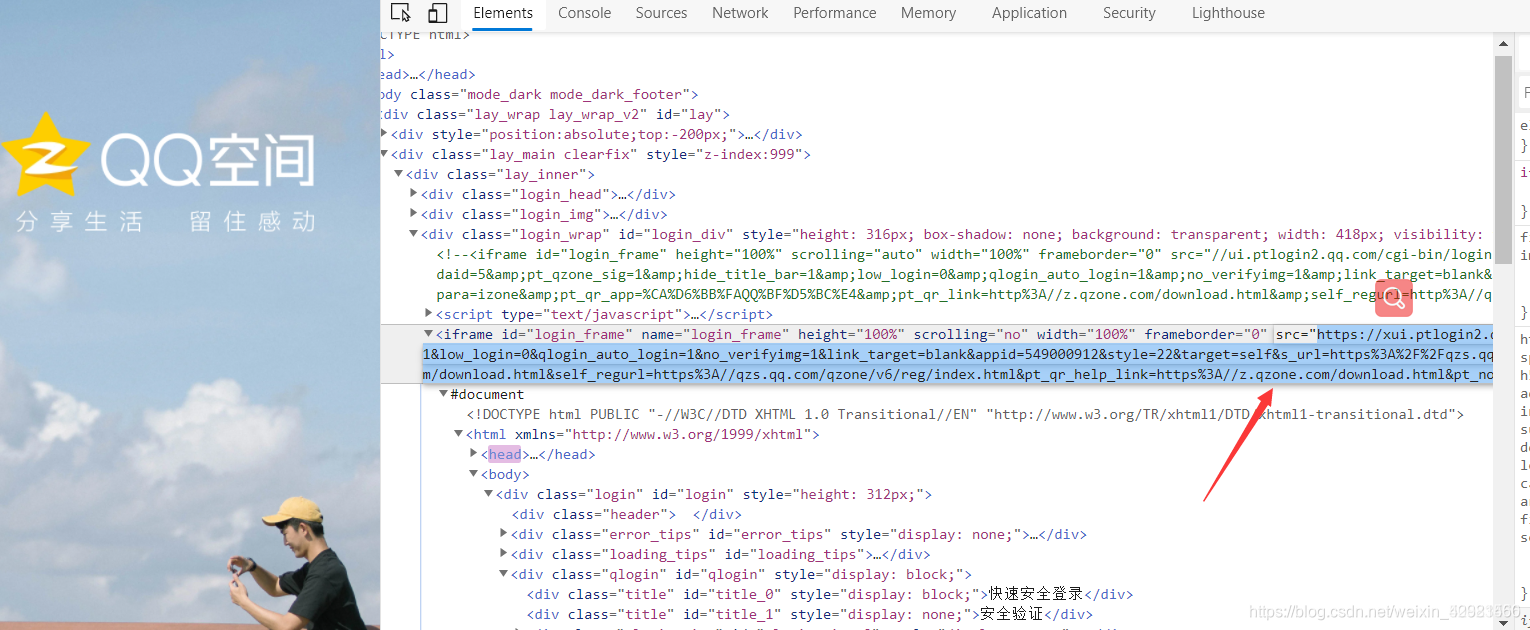Expand the position:absolute div node
Screen dimensions: 1530x630
[x=386, y=134]
